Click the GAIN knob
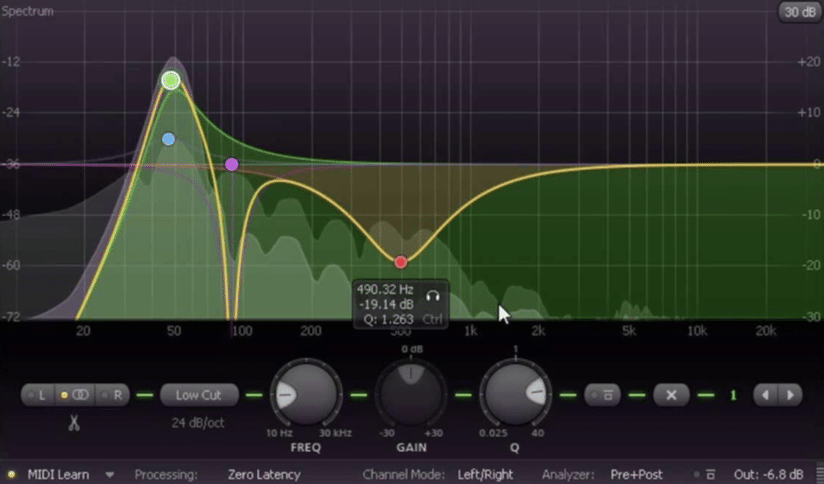This screenshot has width=824, height=484. point(410,394)
